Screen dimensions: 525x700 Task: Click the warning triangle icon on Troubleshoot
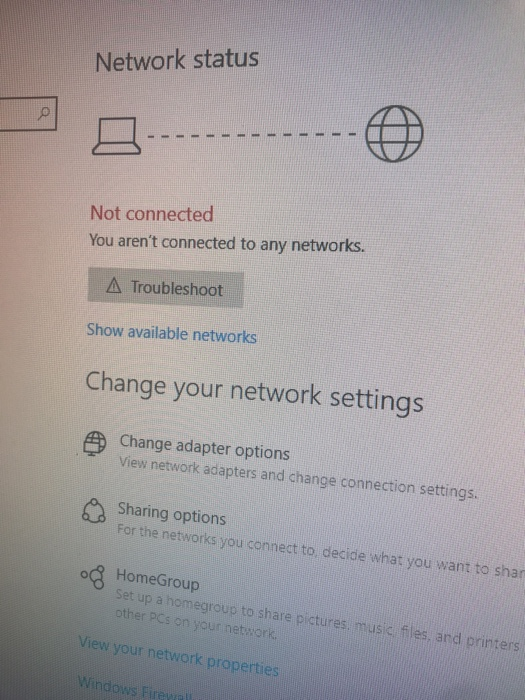click(114, 285)
